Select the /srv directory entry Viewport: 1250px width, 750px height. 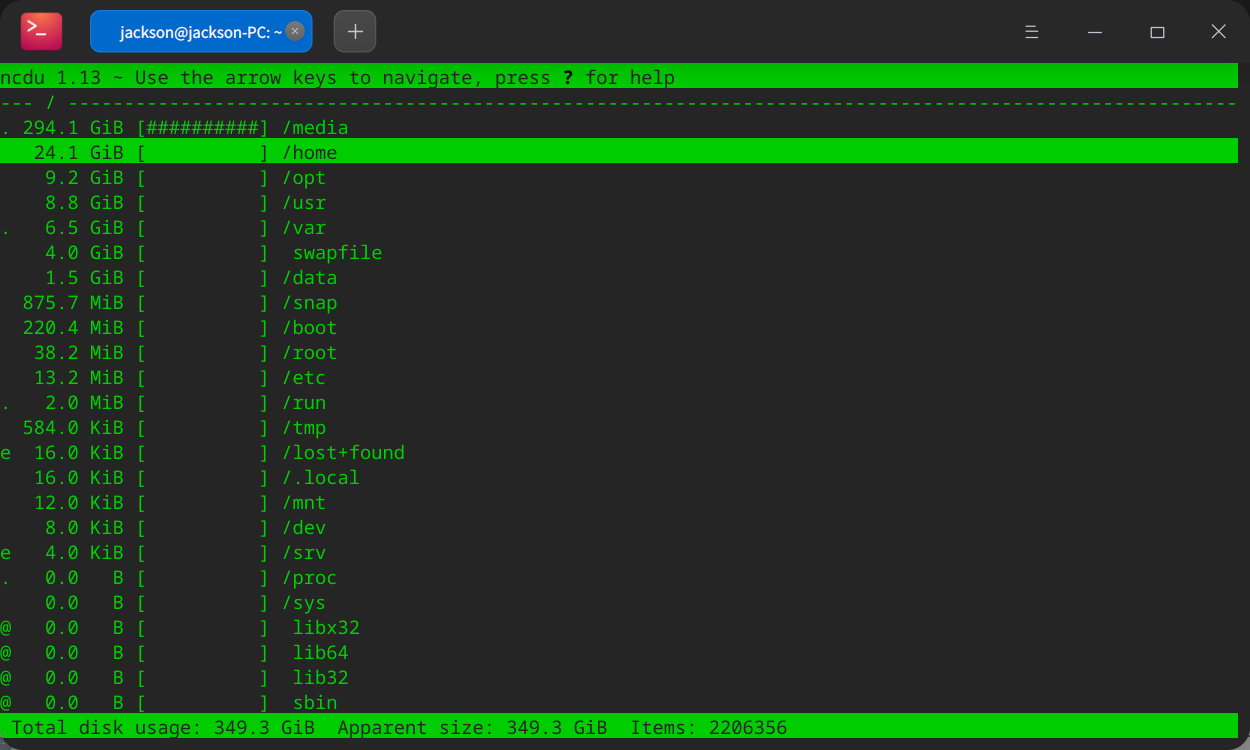[304, 553]
